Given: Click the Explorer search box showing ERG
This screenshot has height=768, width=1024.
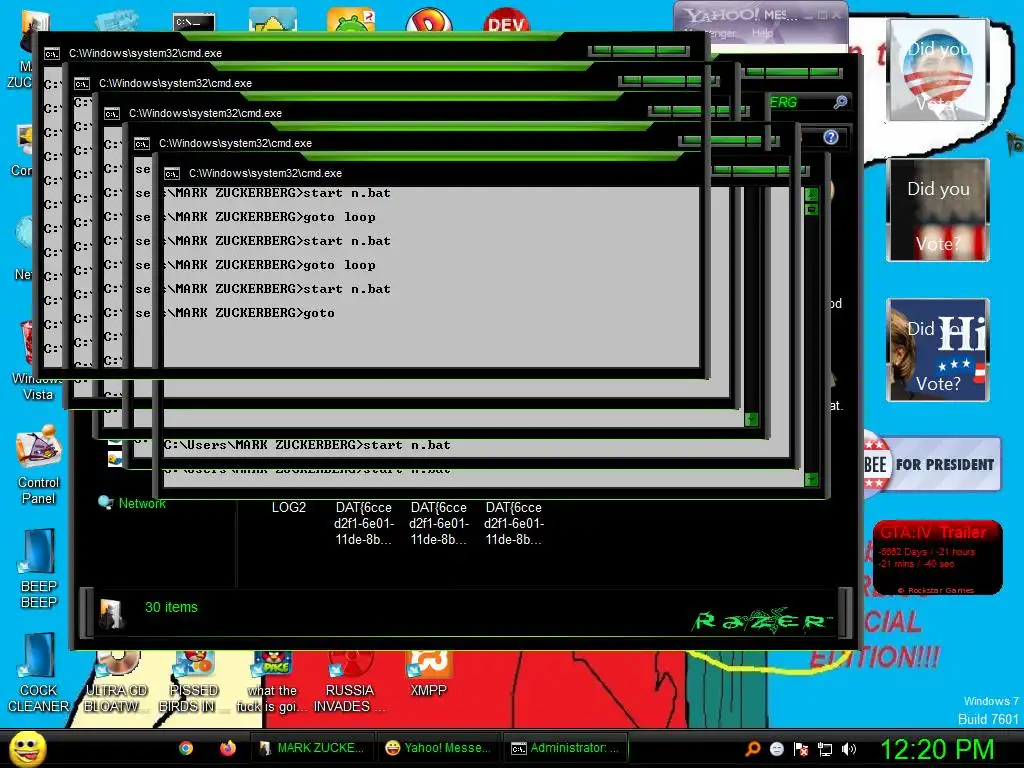Looking at the screenshot, I should 808,103.
